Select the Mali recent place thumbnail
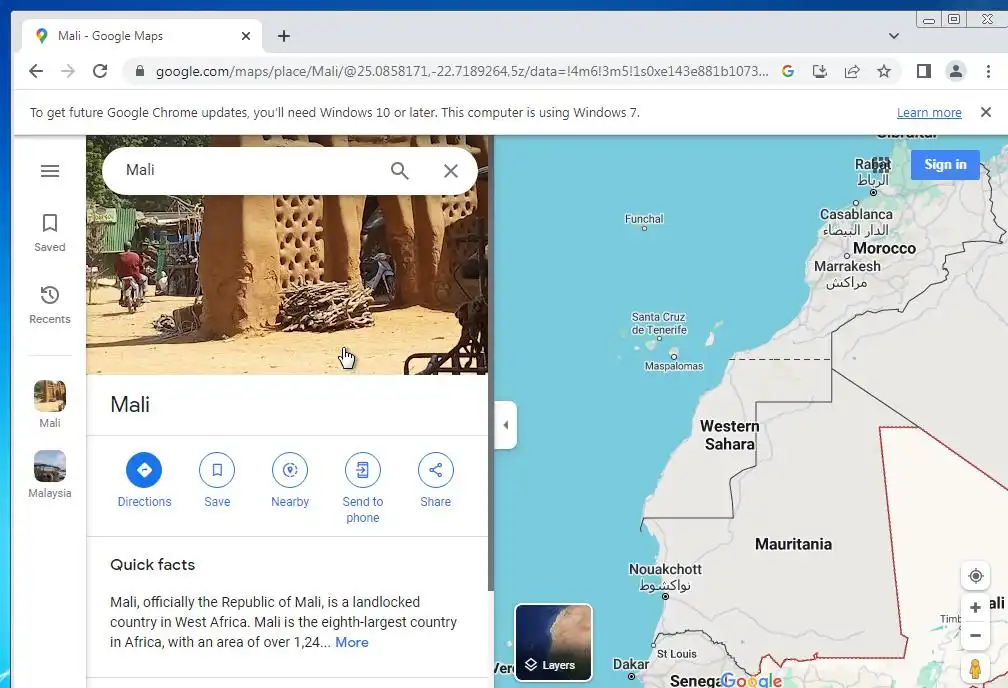Viewport: 1008px width, 688px height. click(50, 404)
